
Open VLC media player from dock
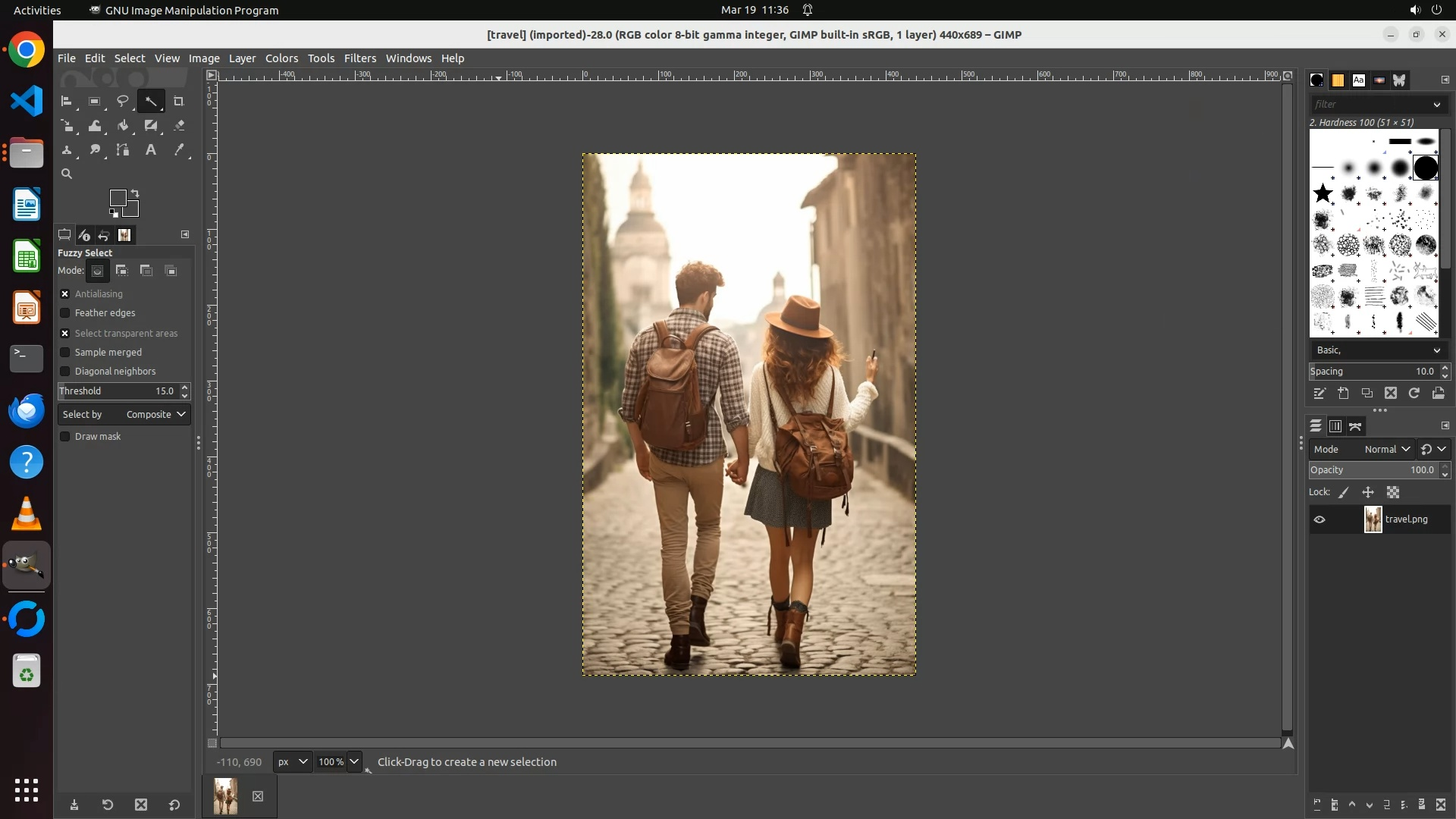[27, 514]
